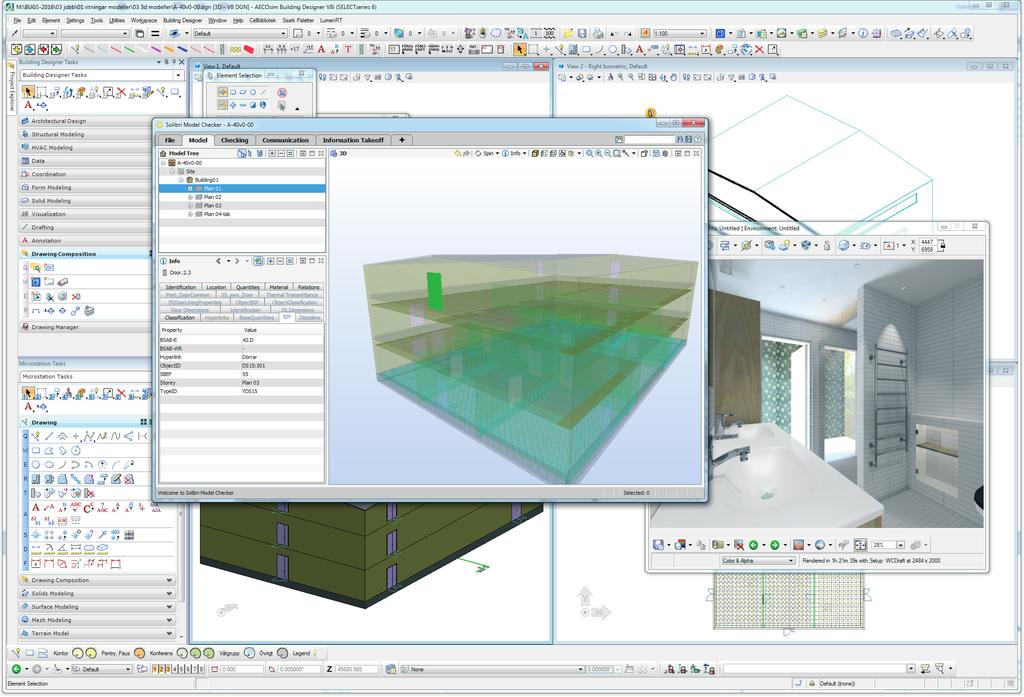1024x697 pixels.
Task: Click green forward arrow in render window toolbar
Action: (x=775, y=545)
